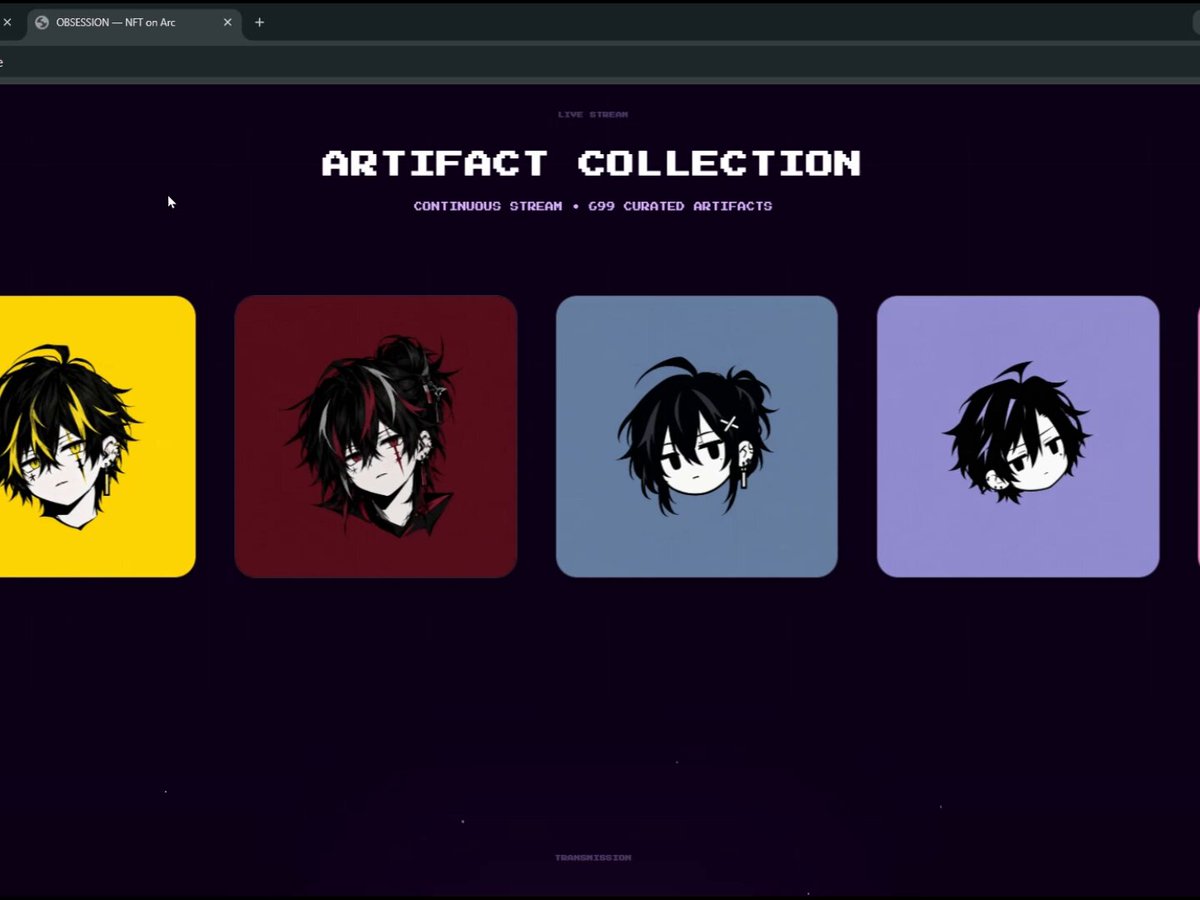Open the yellow-haired character artifact card
This screenshot has width=1200, height=900.
click(97, 436)
